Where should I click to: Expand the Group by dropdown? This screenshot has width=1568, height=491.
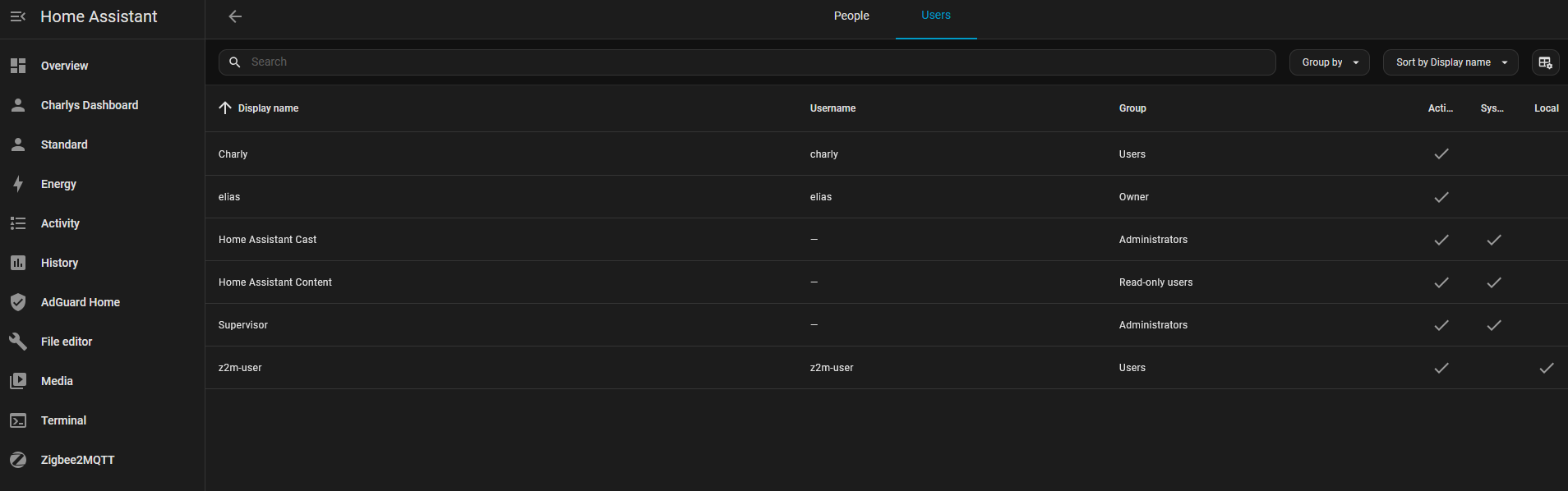click(1329, 62)
